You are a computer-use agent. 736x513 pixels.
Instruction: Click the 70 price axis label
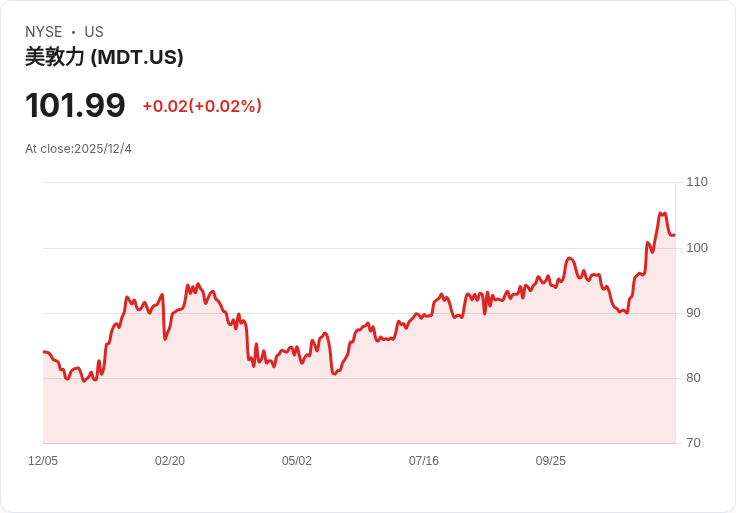[x=693, y=443]
